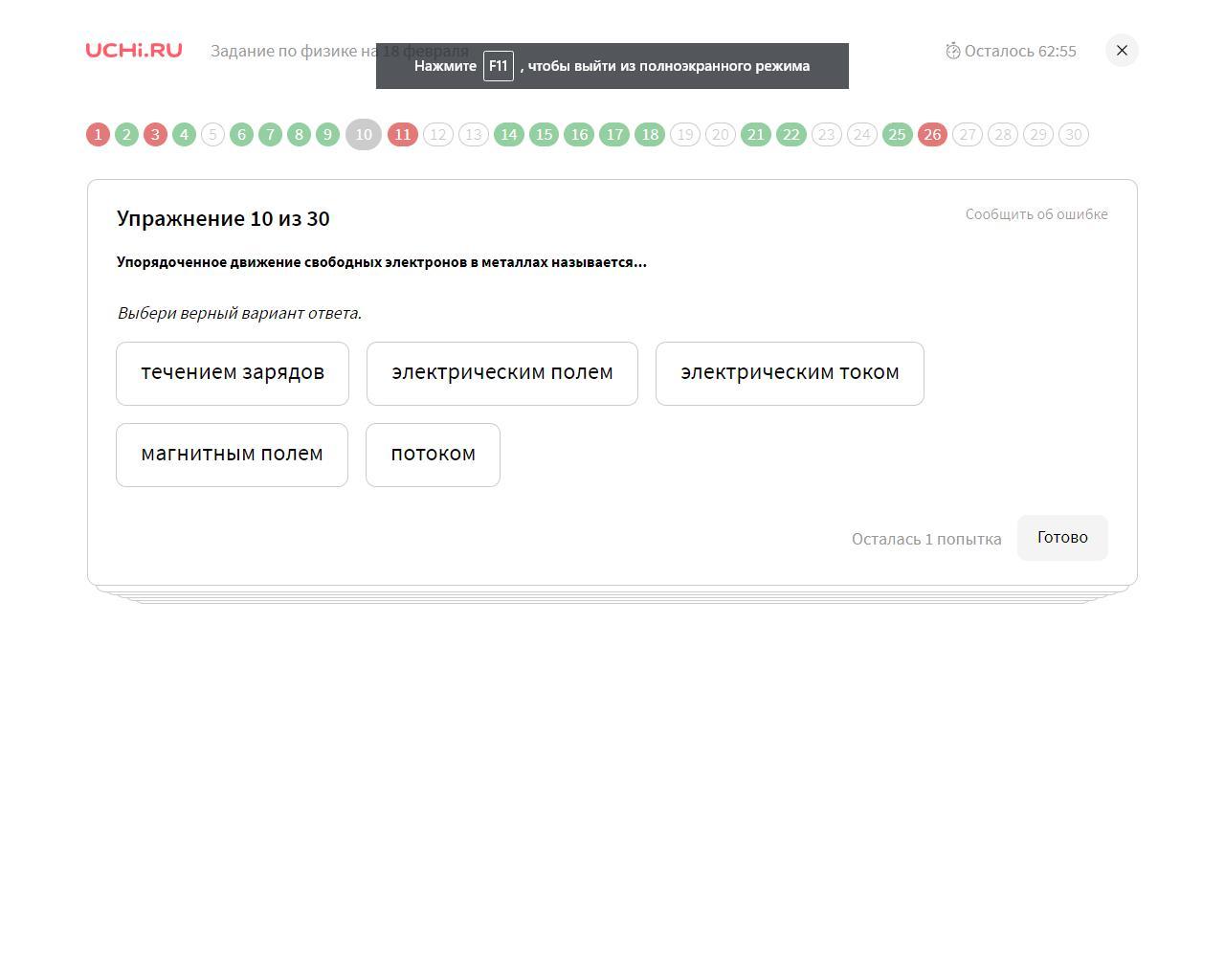Choose answer "потоком"

pos(433,455)
